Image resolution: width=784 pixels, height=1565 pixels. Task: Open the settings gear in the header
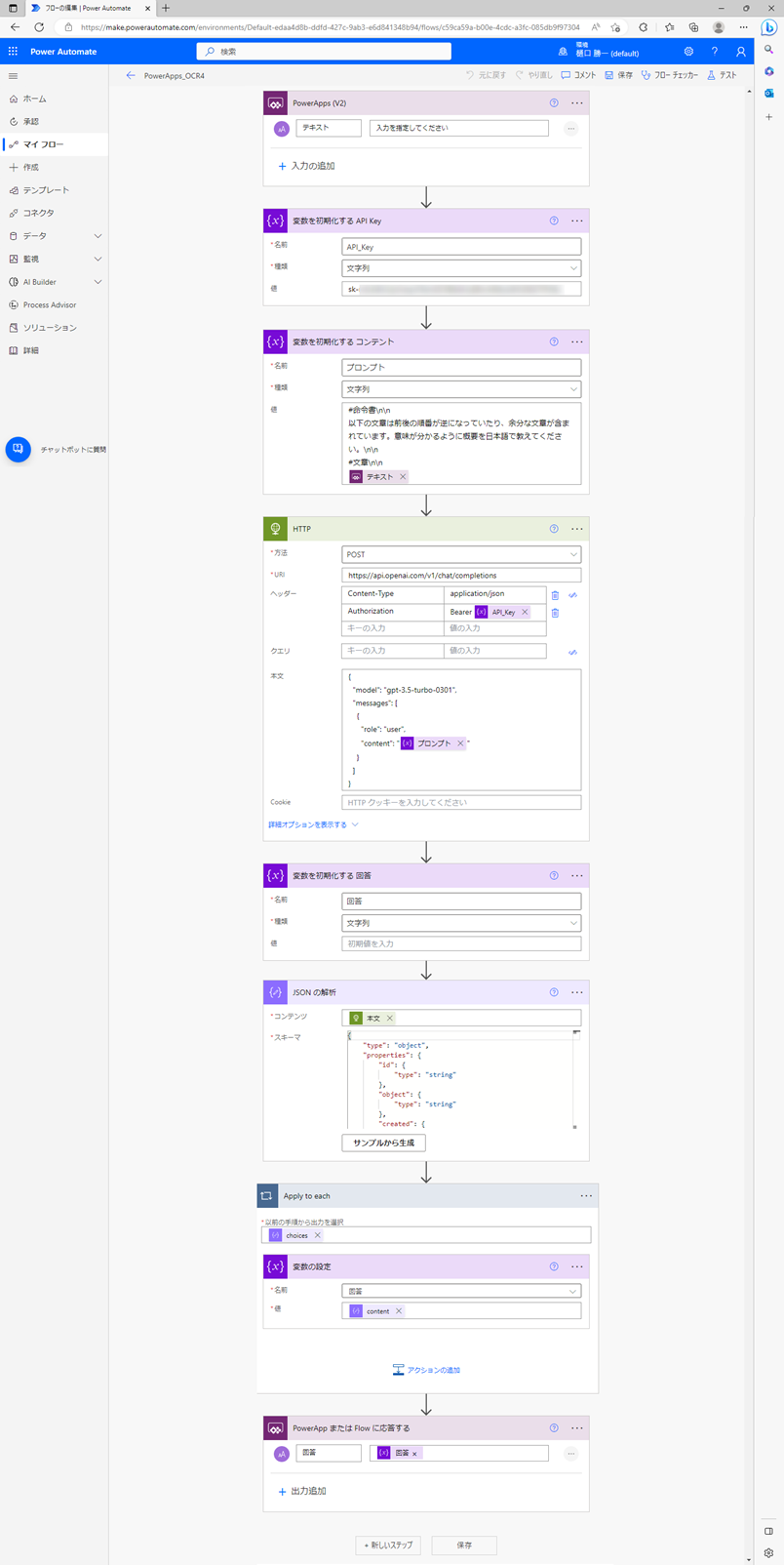(x=688, y=52)
